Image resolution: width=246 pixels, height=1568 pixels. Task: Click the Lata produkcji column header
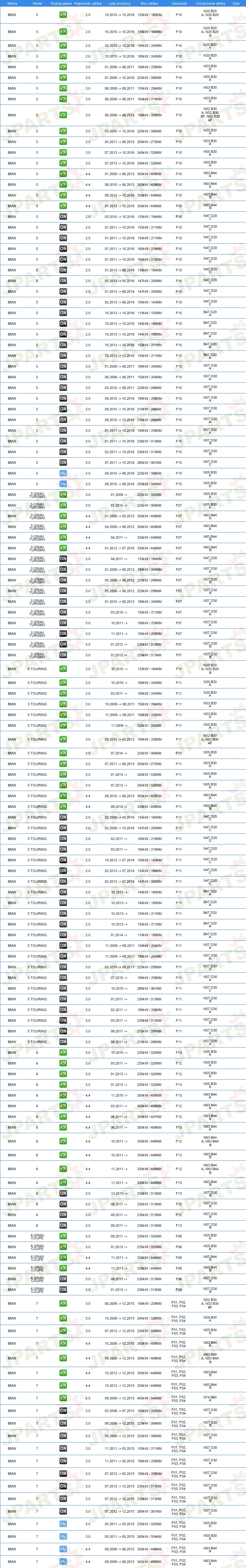coord(119,3)
